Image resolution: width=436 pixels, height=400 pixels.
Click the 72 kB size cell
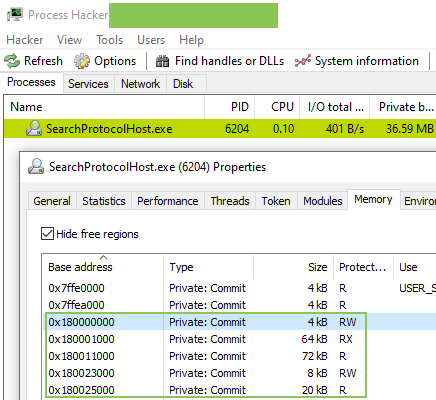(315, 356)
